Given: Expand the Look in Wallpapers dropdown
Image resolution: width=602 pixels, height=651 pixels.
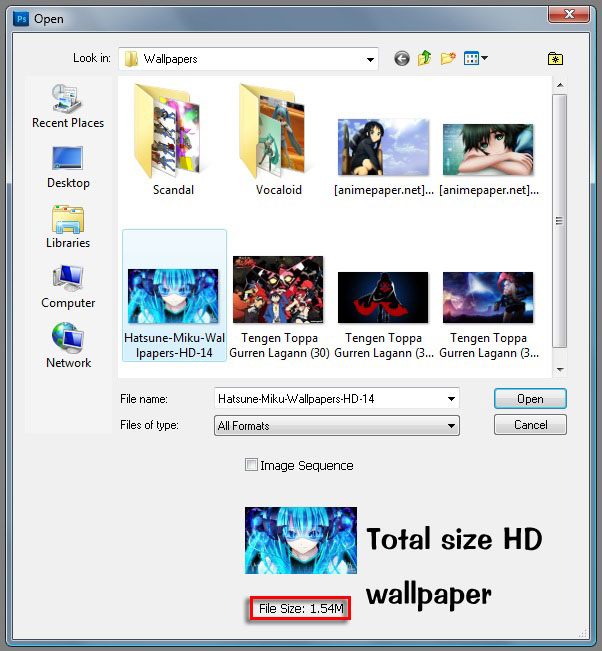Looking at the screenshot, I should (x=370, y=59).
